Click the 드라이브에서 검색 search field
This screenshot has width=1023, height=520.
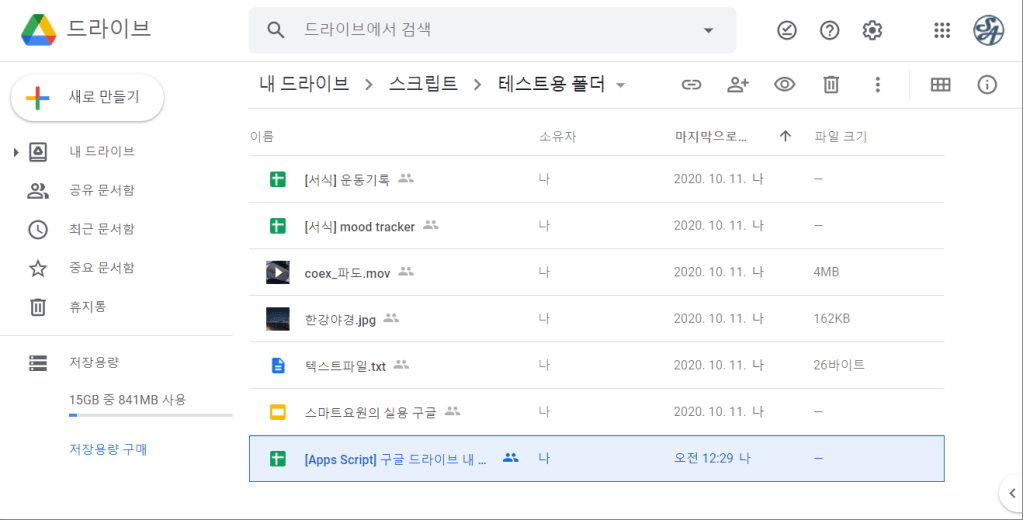click(490, 30)
